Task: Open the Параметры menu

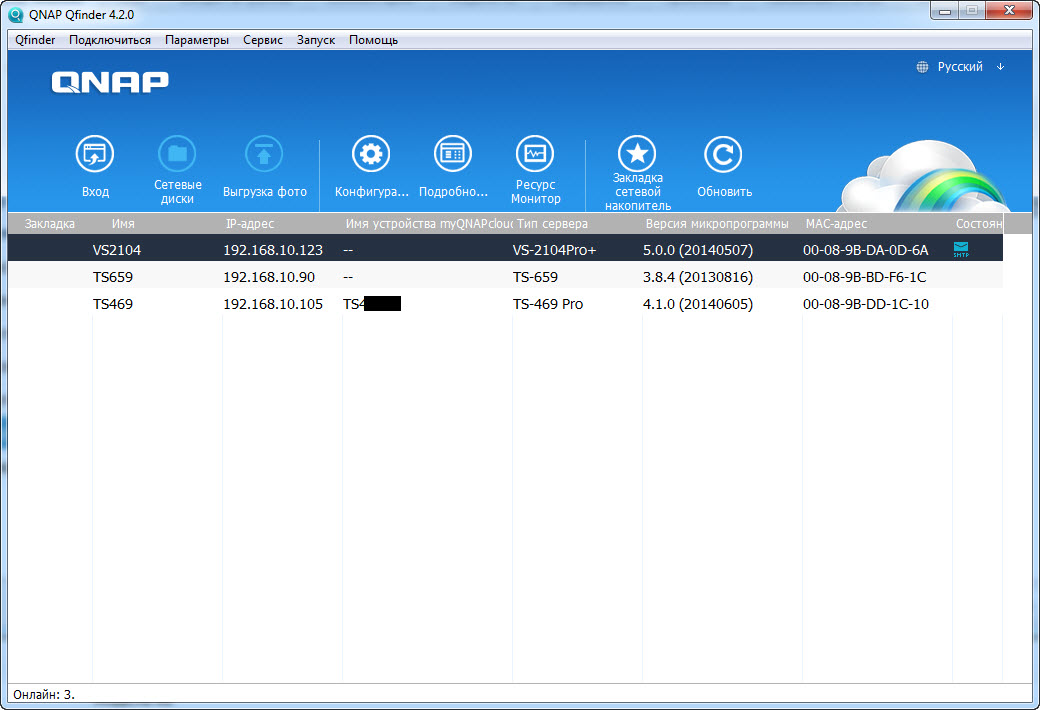Action: click(197, 40)
